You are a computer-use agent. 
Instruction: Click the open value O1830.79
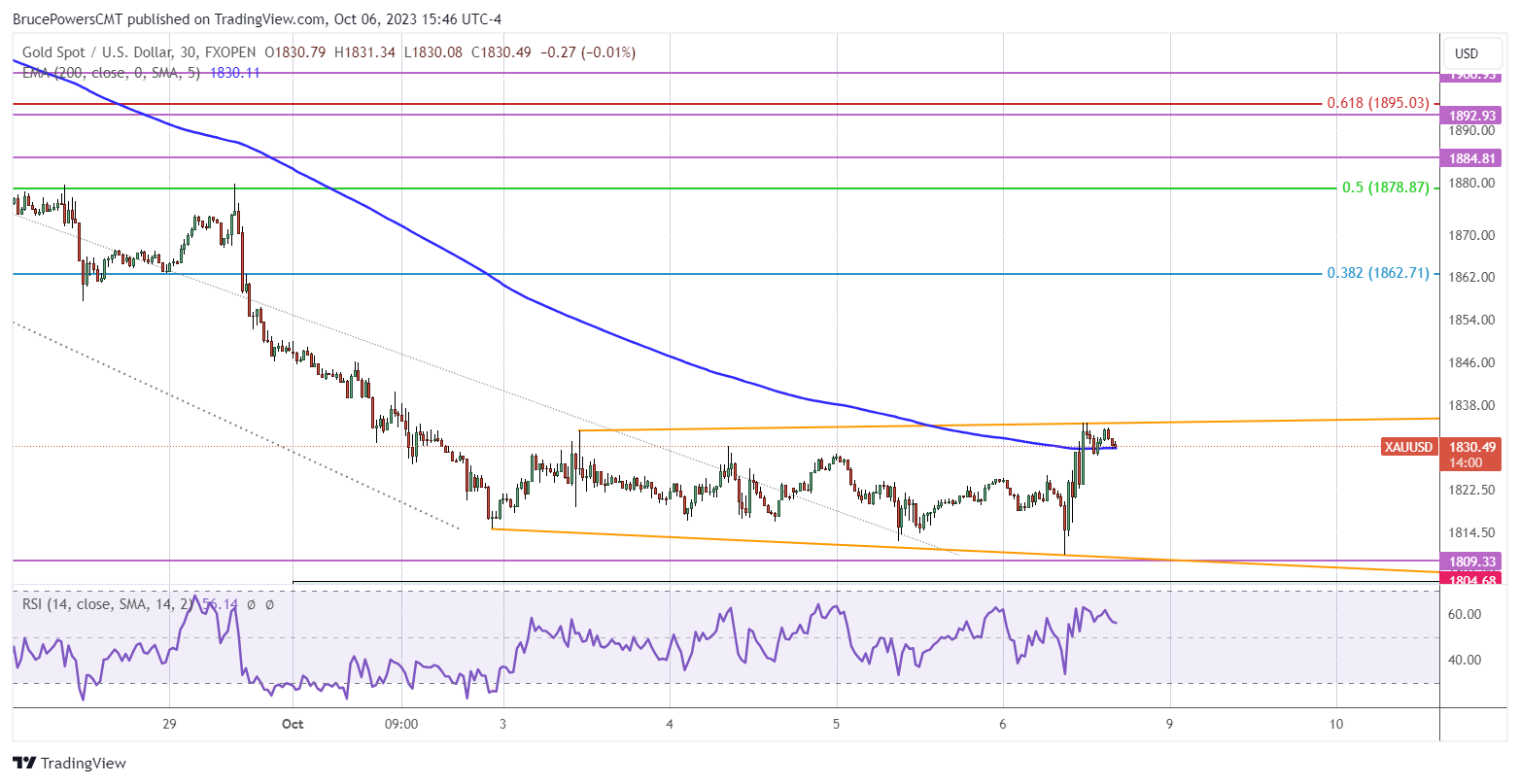295,52
